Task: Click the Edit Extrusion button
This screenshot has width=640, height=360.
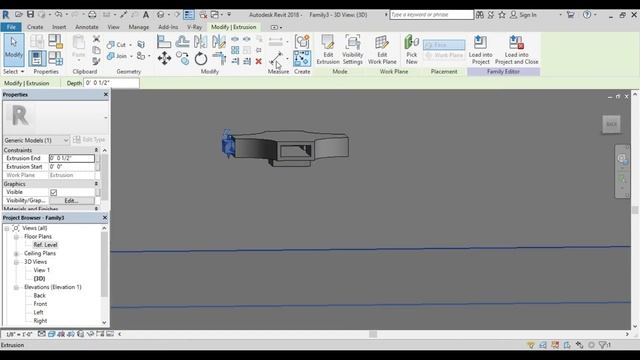Action: [x=328, y=50]
